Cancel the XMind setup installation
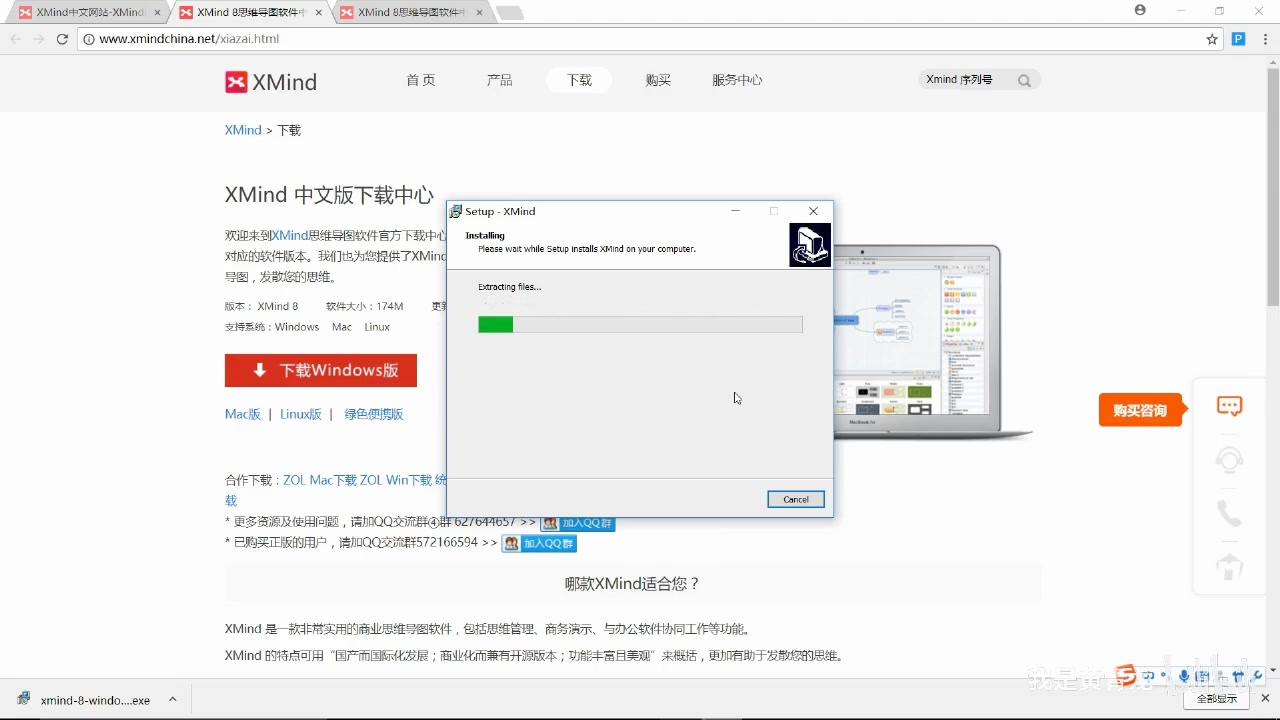1280x720 pixels. click(796, 499)
